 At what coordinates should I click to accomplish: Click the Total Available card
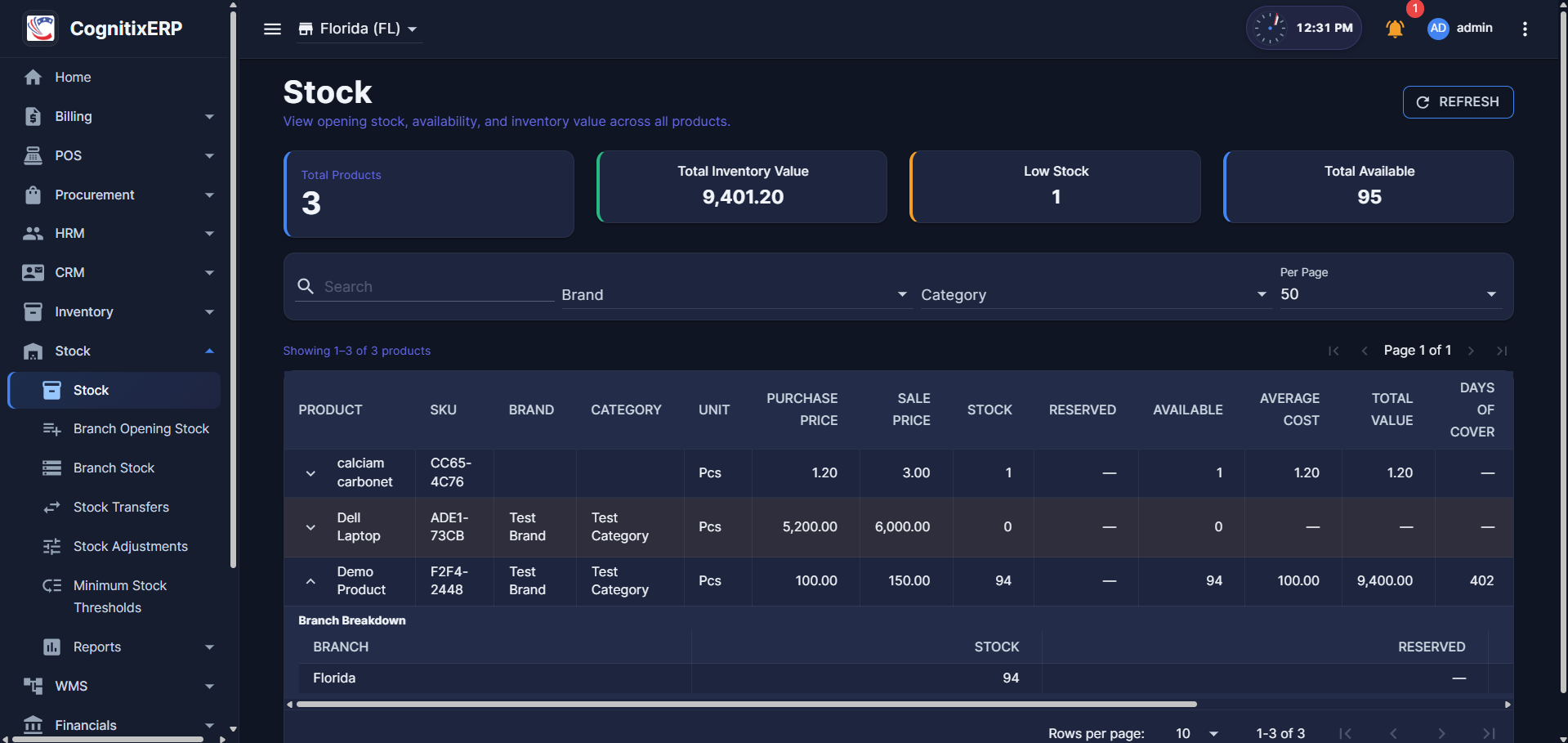coord(1369,186)
